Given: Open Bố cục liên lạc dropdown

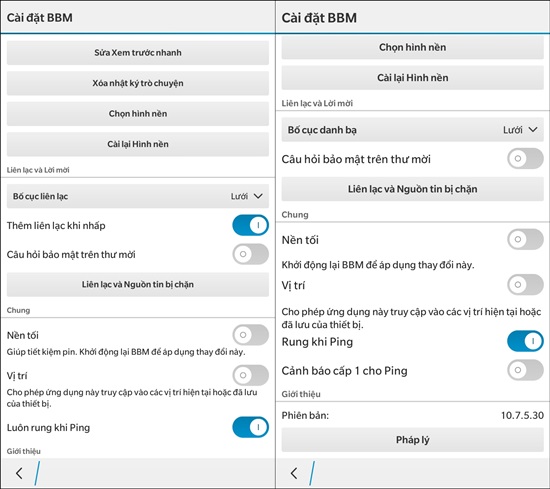Looking at the screenshot, I should (x=138, y=196).
